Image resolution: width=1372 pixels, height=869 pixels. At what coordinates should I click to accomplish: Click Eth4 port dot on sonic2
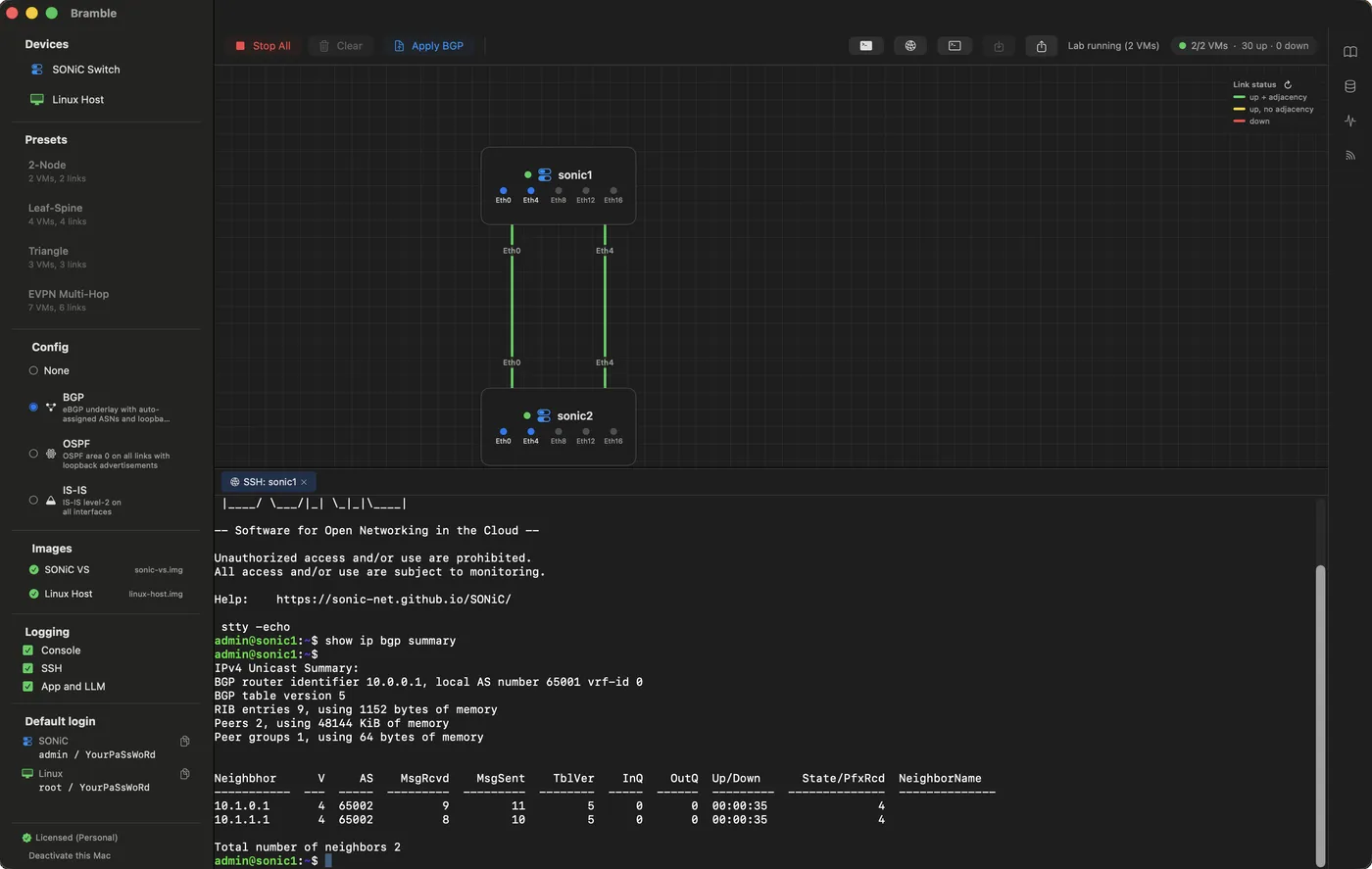(x=531, y=432)
